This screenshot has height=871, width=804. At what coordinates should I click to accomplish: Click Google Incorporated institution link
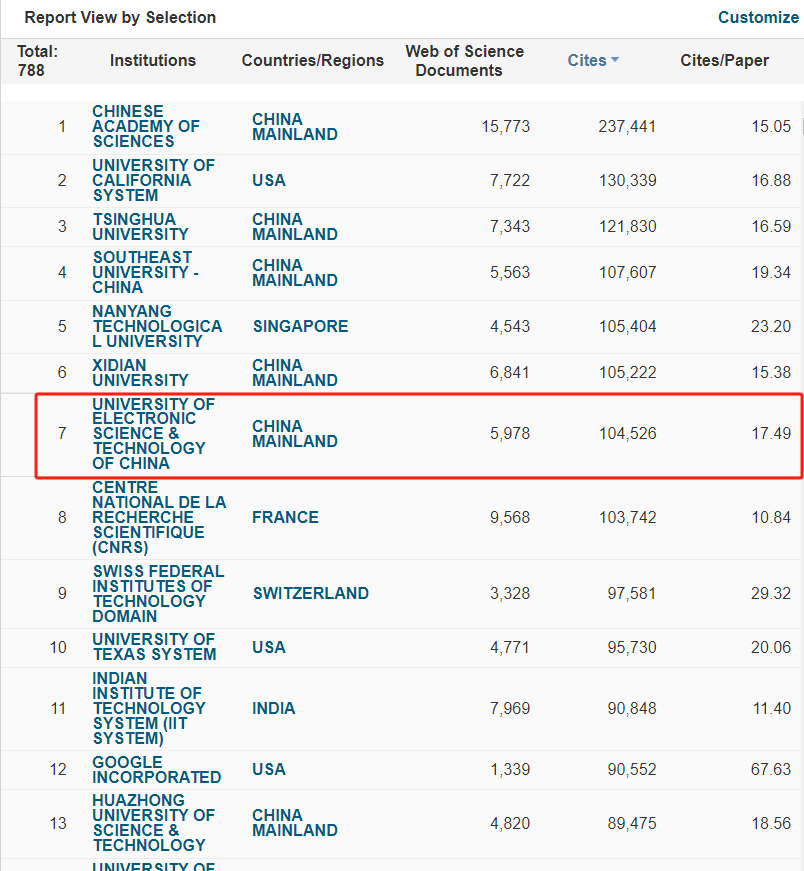point(157,769)
